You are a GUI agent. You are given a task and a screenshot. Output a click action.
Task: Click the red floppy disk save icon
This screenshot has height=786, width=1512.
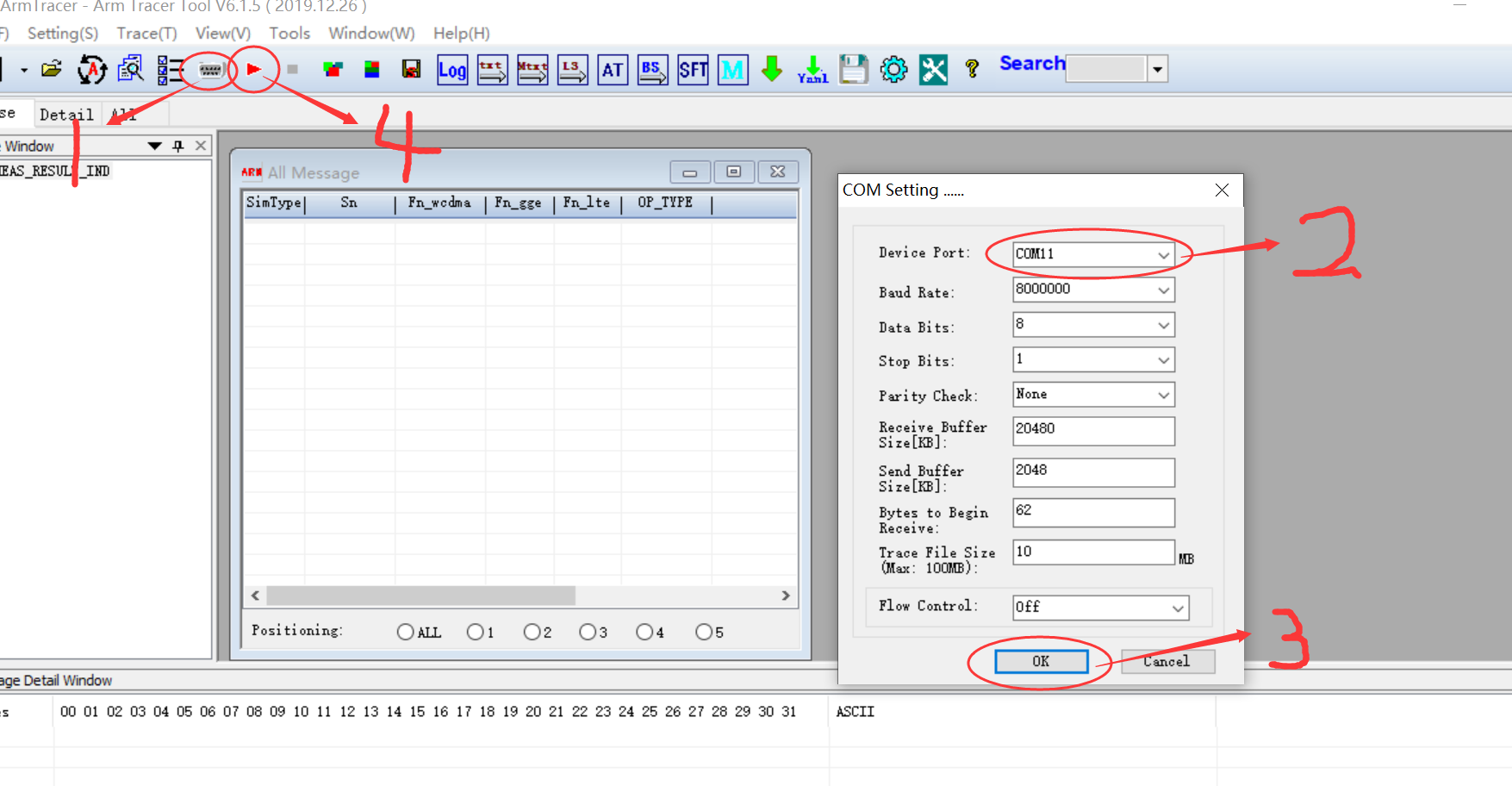pos(412,69)
